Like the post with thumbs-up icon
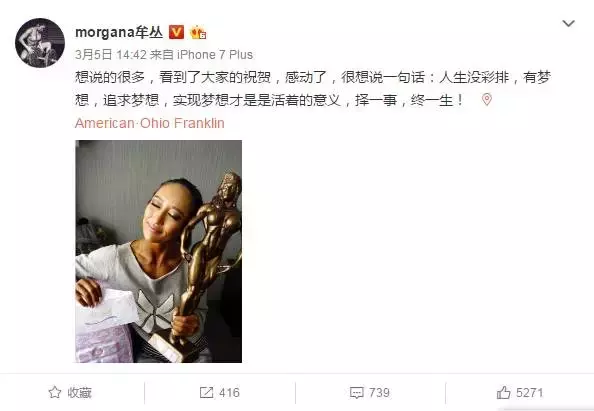The height and width of the screenshot is (411, 594). pos(503,392)
